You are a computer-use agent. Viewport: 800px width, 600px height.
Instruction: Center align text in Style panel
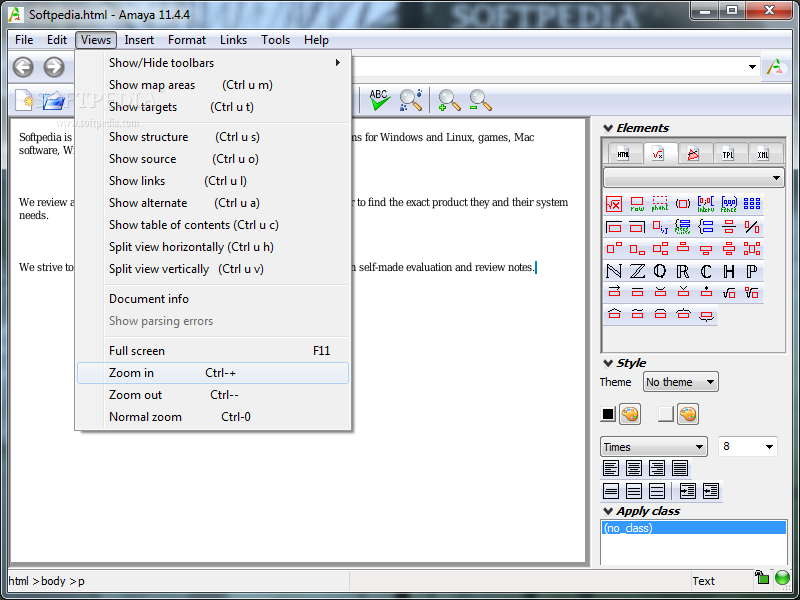point(634,468)
